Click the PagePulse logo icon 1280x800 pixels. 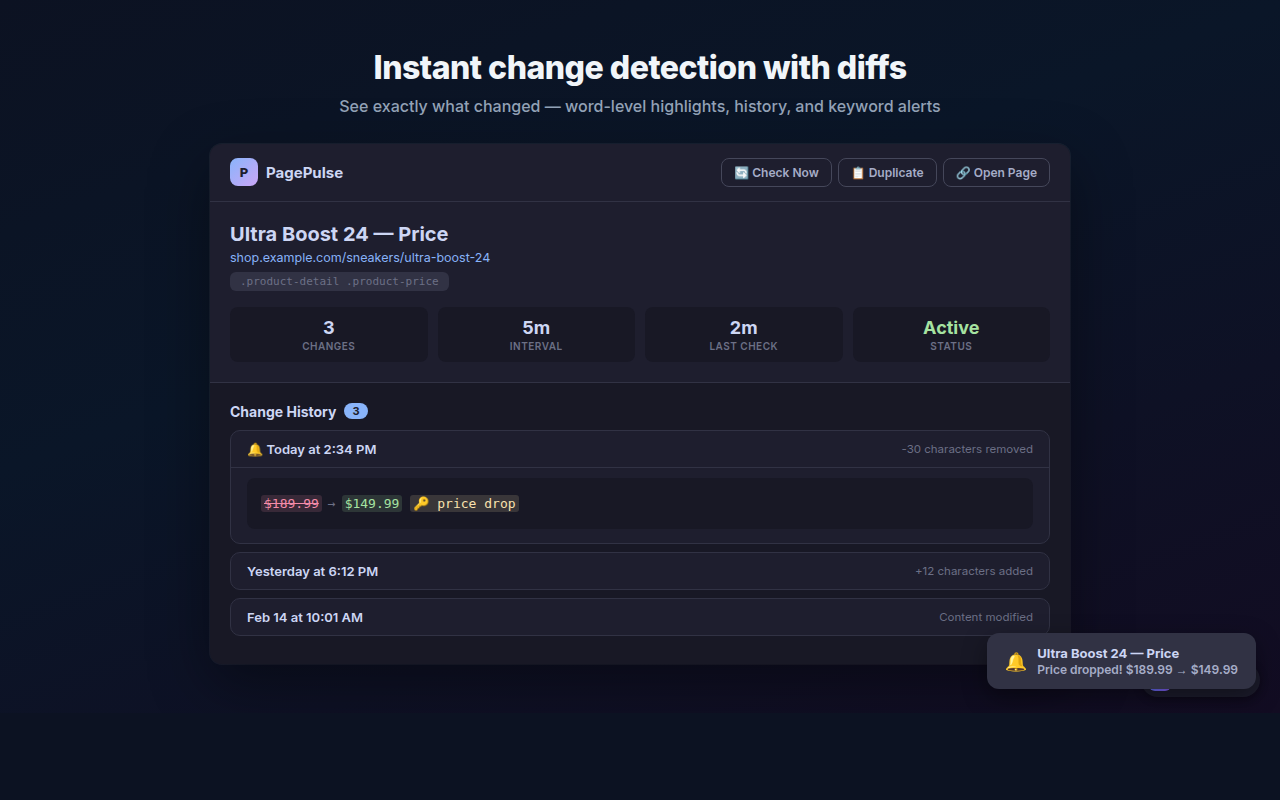(244, 172)
